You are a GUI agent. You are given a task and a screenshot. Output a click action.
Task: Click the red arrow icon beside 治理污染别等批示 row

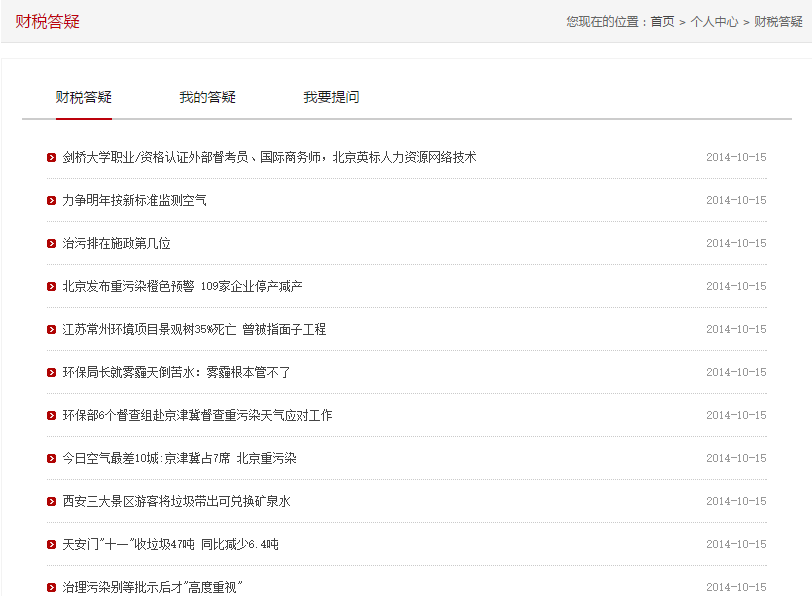pos(51,587)
